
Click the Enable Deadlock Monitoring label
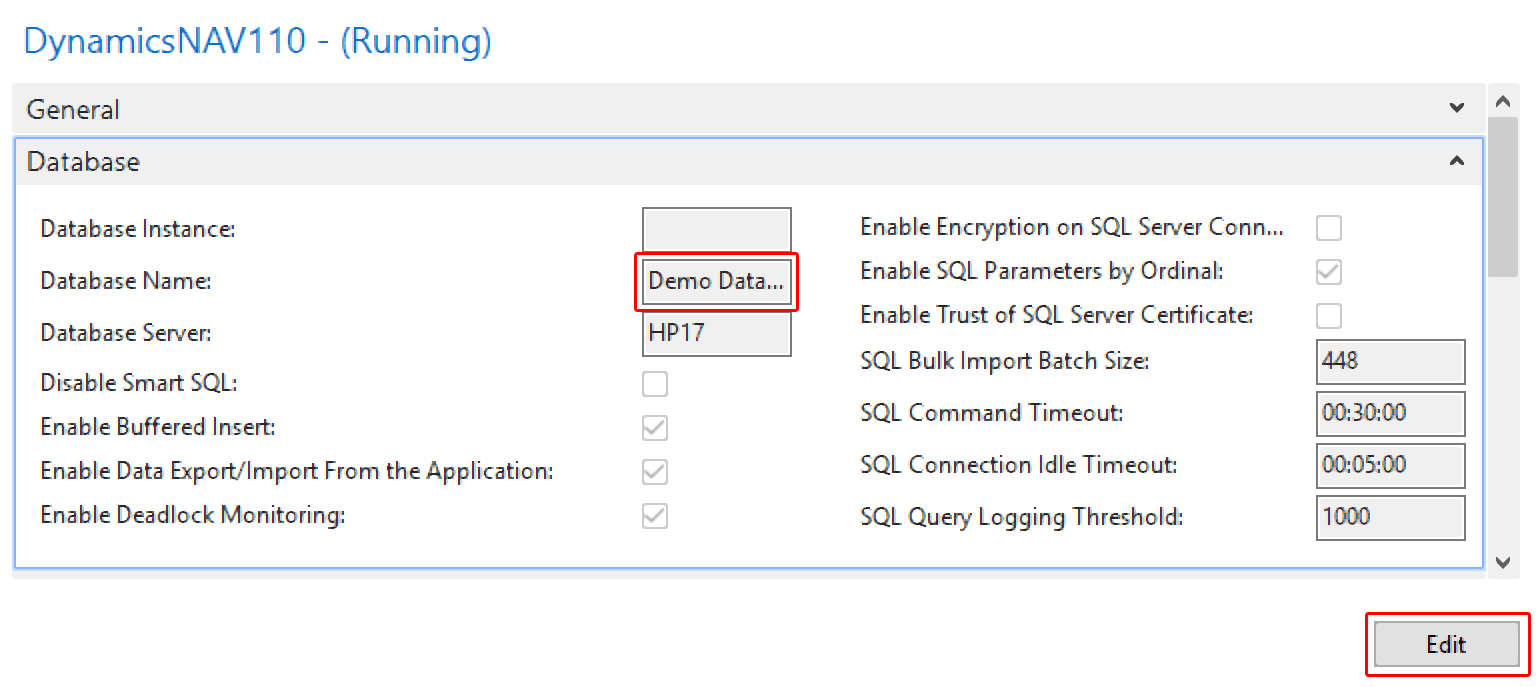192,515
